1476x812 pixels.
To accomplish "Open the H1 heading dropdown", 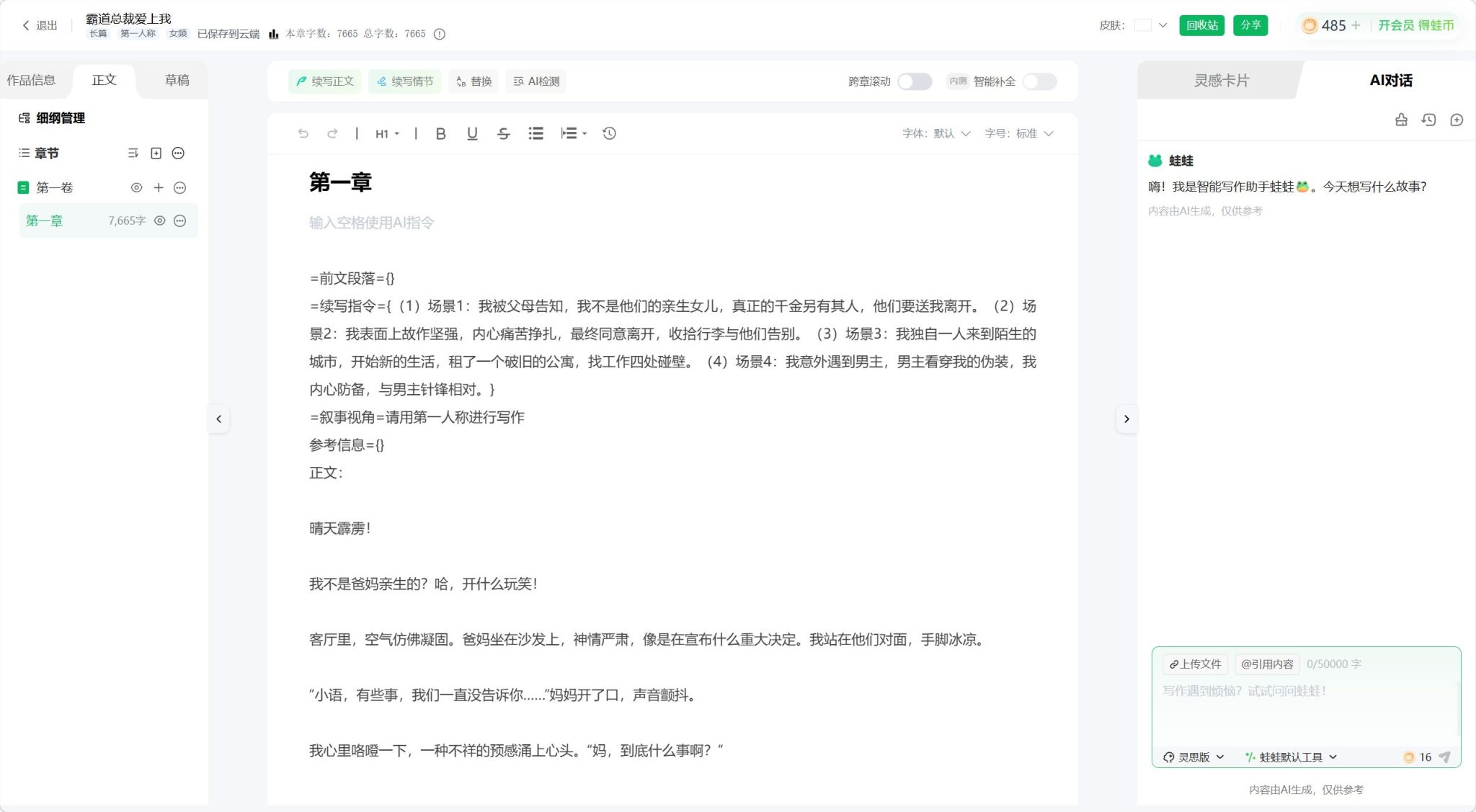I will 387,133.
